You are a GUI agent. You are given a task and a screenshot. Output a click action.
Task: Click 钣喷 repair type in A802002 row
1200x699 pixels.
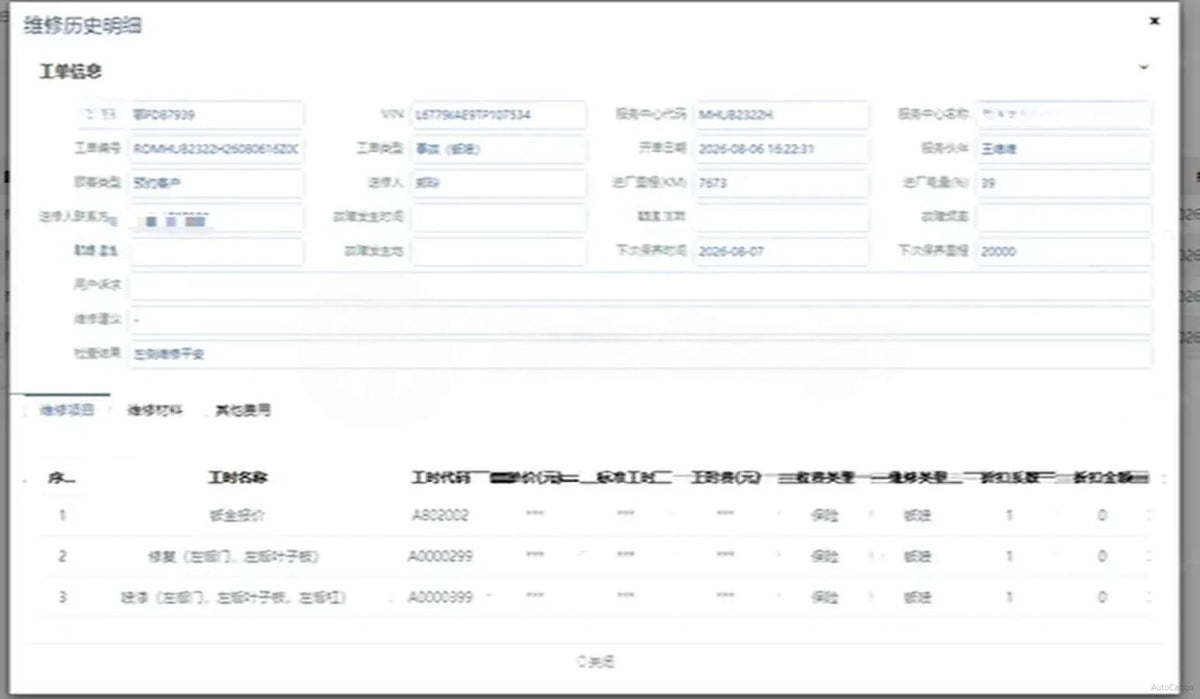pos(917,516)
